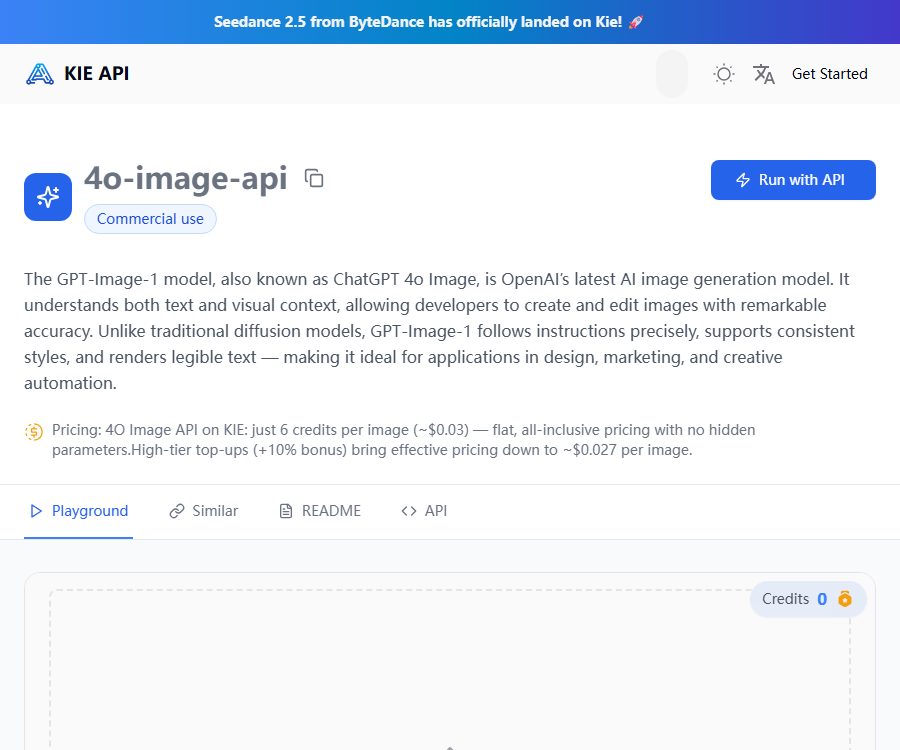
Task: Open the README tab
Action: (x=319, y=511)
